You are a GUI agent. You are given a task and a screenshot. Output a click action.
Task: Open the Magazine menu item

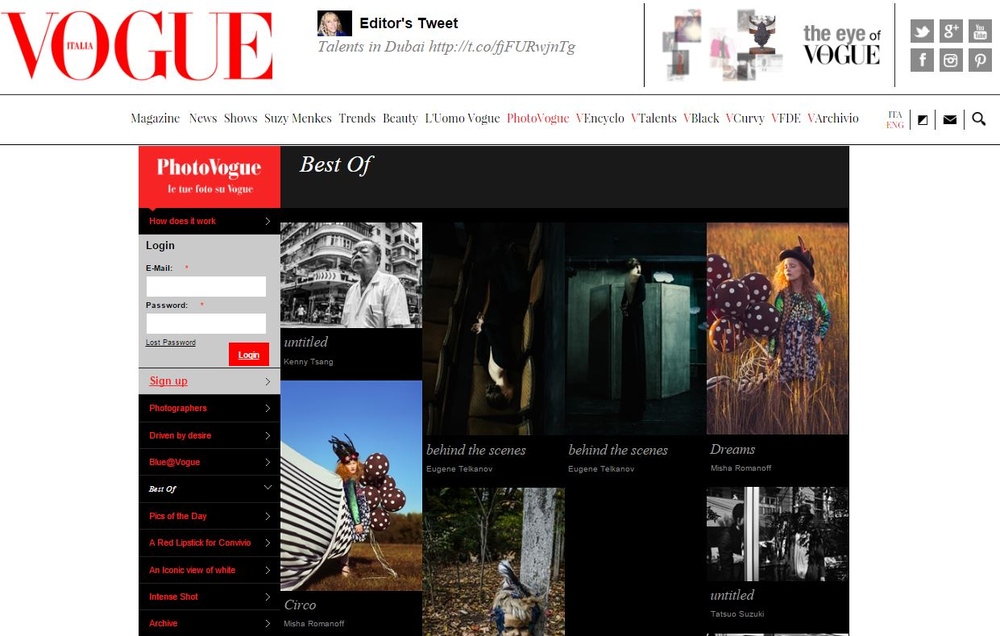coord(155,118)
